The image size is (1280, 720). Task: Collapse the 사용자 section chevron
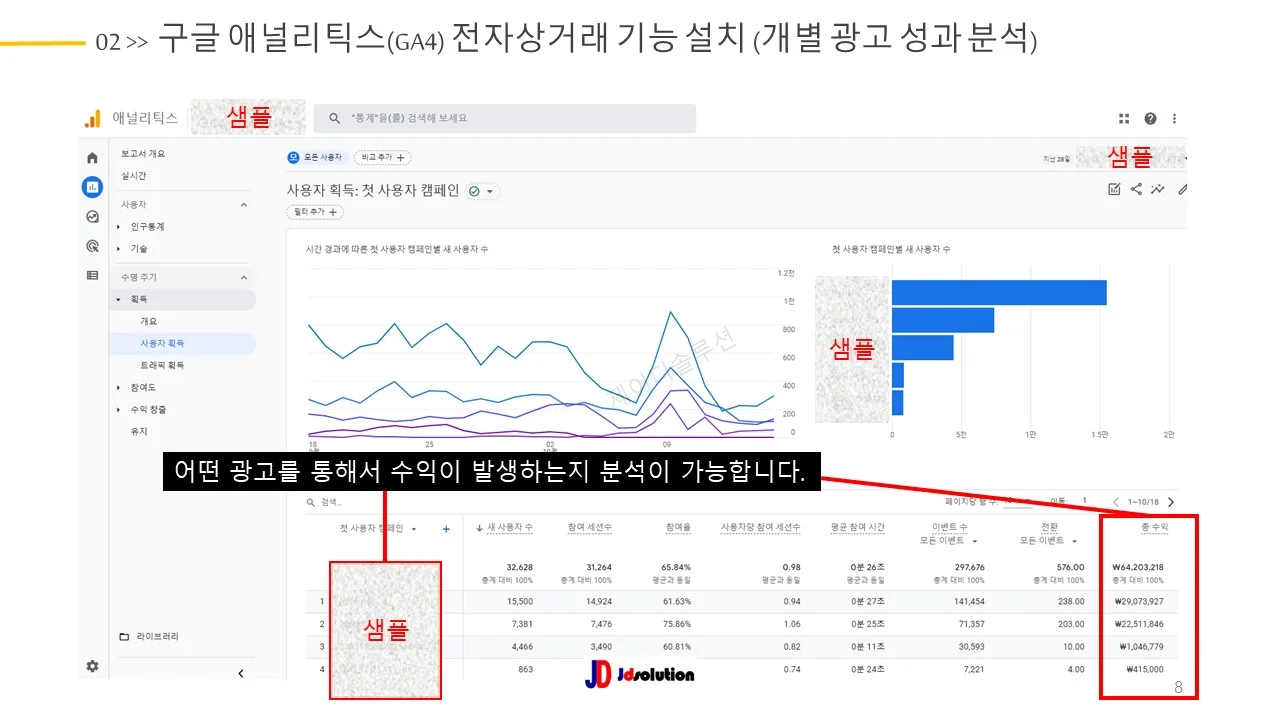tap(243, 205)
